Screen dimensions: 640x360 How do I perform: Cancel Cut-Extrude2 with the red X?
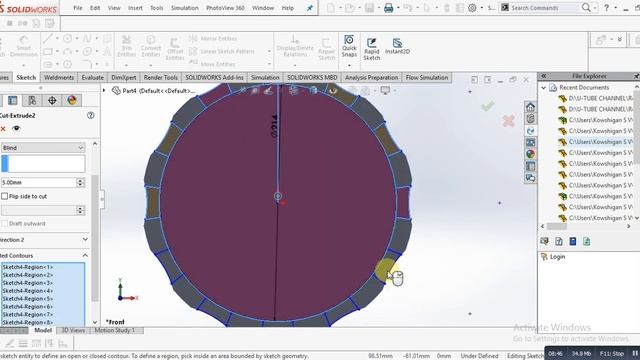[x=3, y=129]
